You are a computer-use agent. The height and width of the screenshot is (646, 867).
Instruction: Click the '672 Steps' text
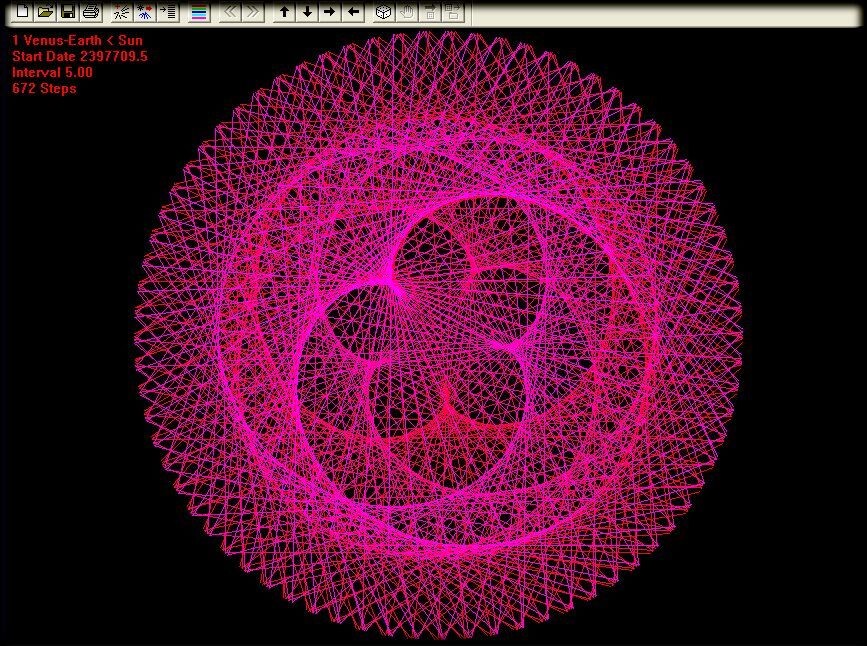pos(44,88)
